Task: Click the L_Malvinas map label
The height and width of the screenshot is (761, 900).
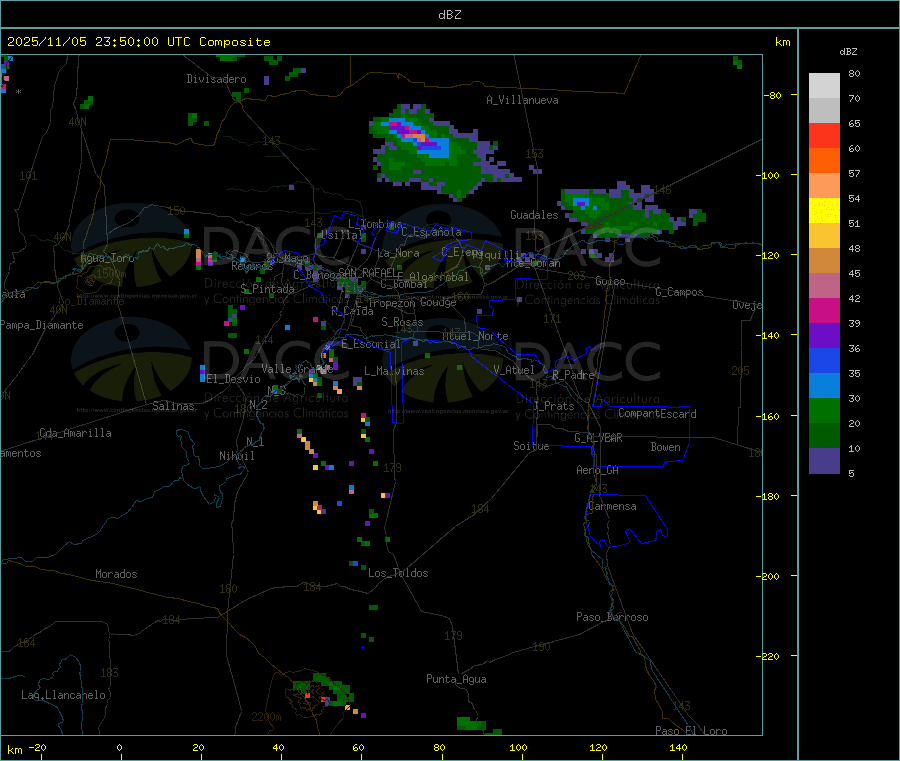Action: [x=394, y=371]
